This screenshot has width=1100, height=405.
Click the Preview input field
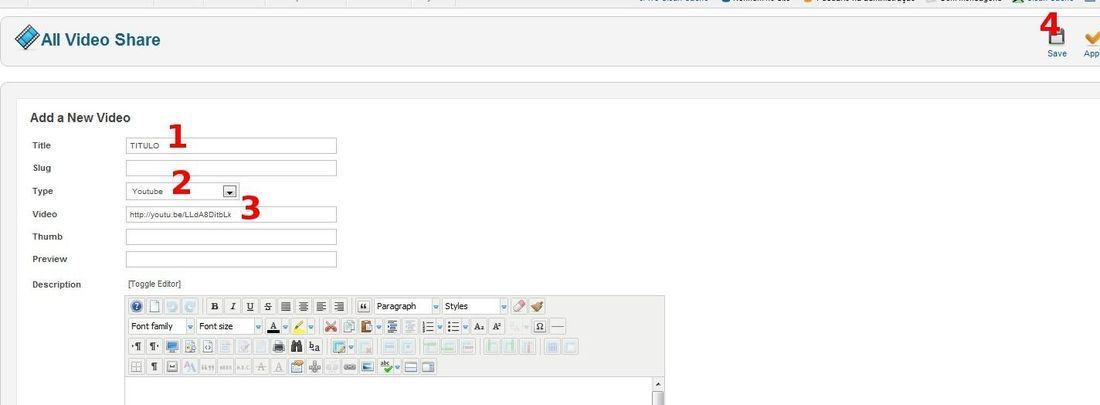(x=232, y=259)
